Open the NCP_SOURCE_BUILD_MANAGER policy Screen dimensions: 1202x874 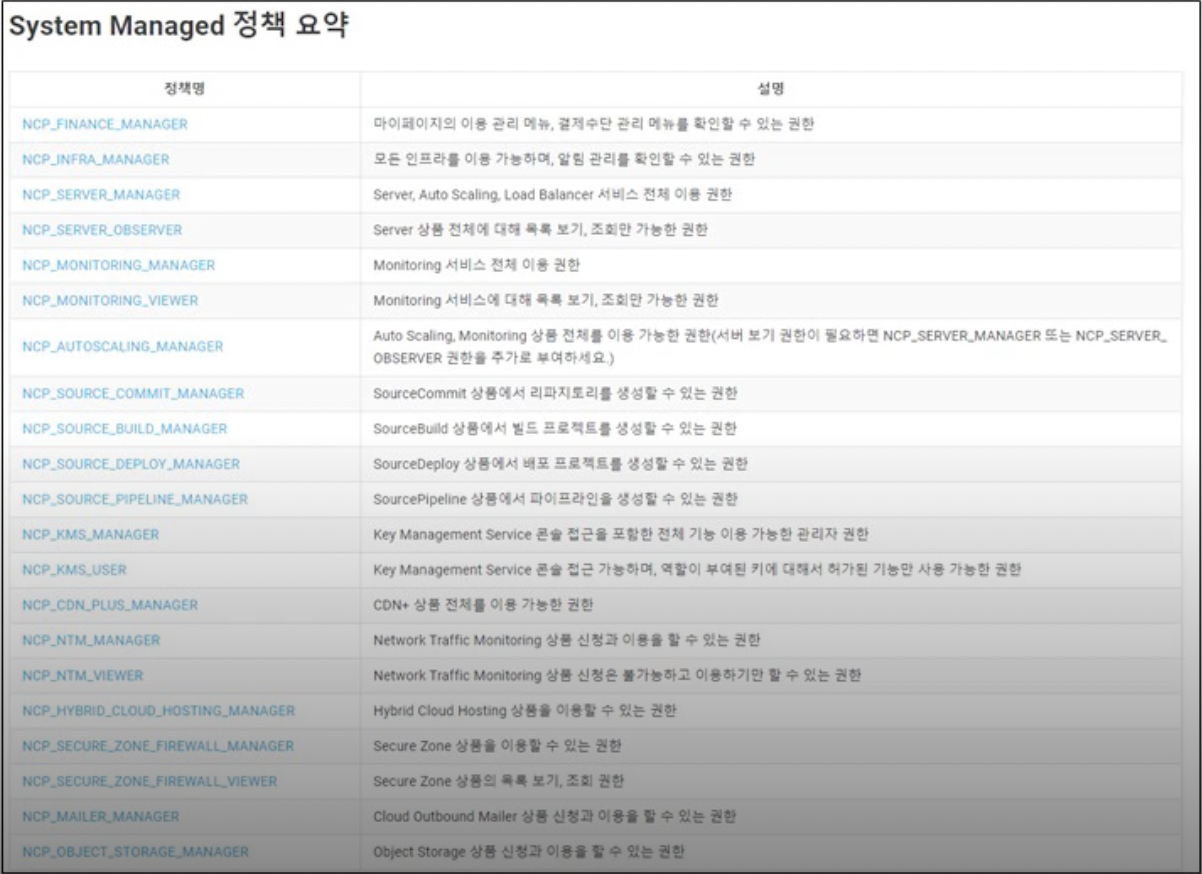tap(124, 428)
